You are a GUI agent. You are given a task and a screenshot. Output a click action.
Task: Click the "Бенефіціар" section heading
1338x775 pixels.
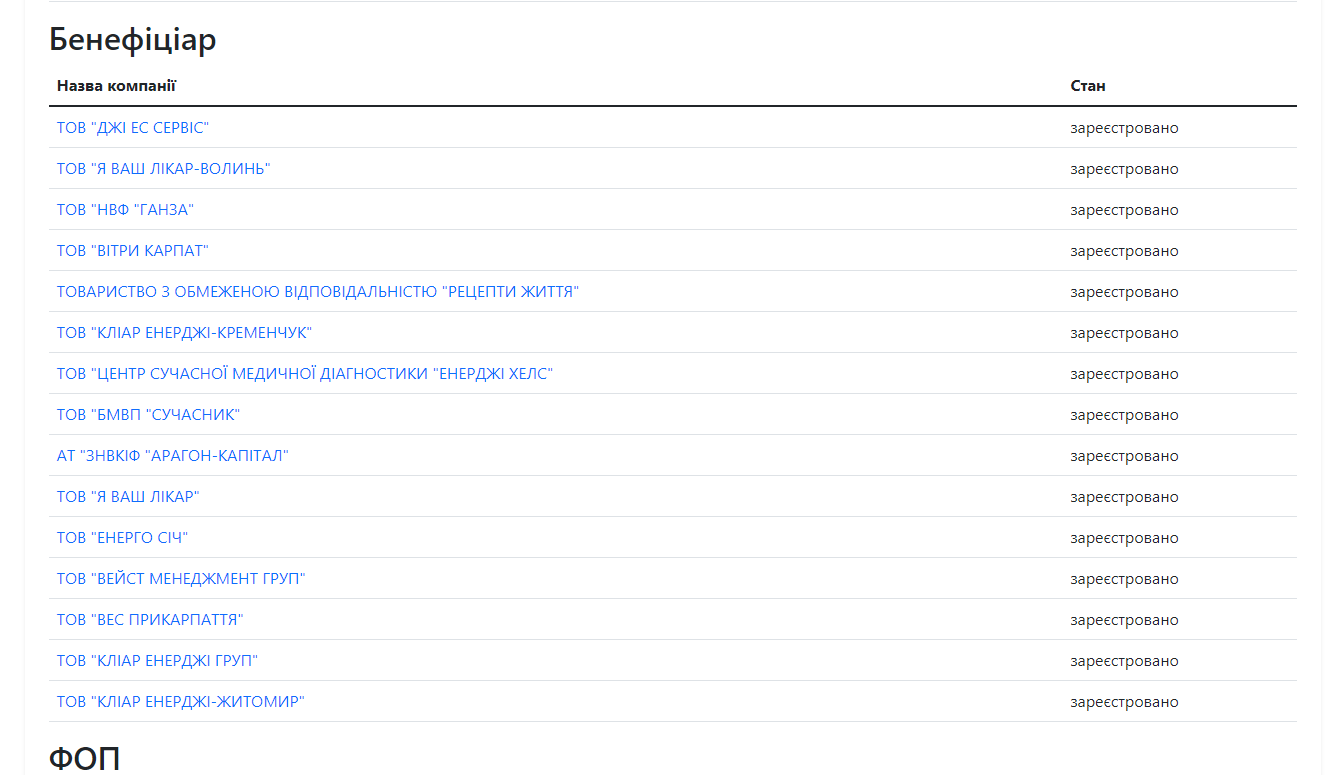point(133,40)
